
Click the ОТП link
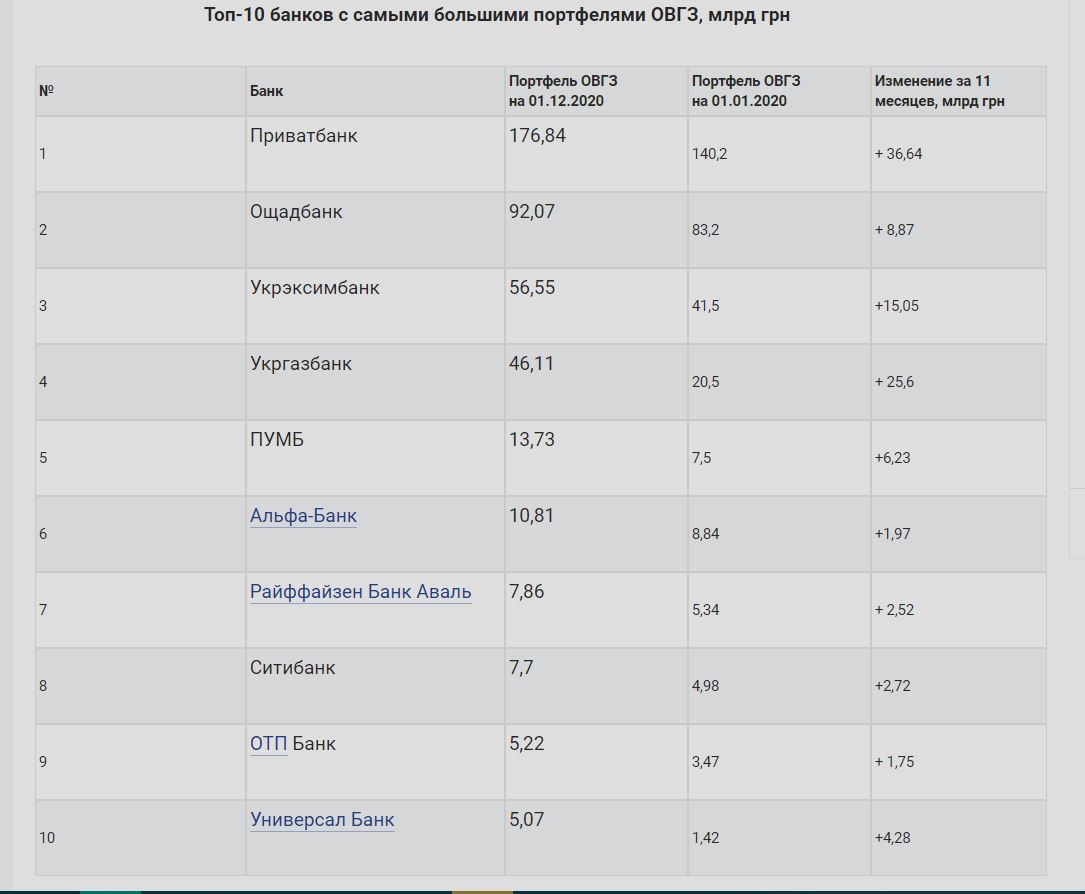click(x=268, y=744)
